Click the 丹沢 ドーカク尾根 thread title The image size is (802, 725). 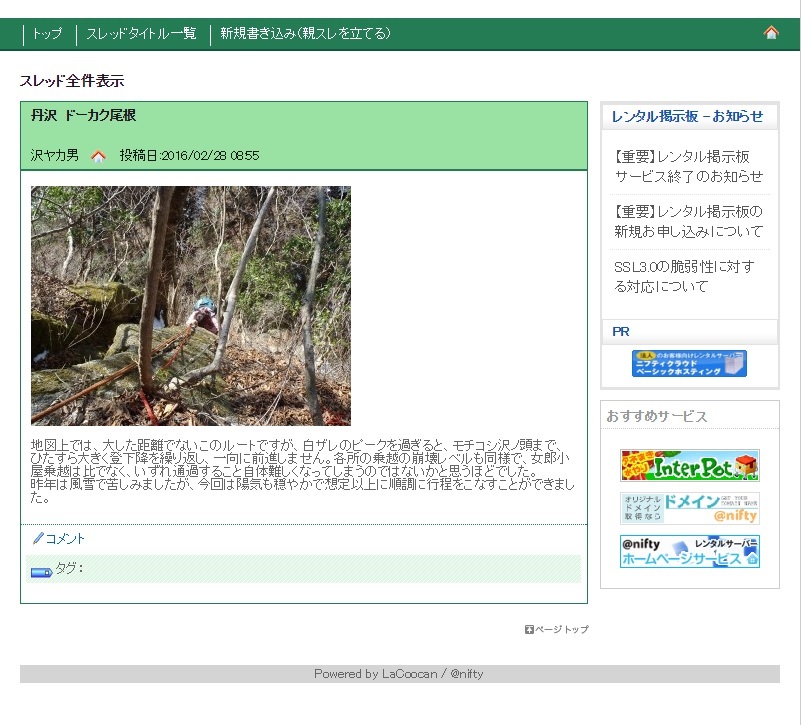point(83,116)
